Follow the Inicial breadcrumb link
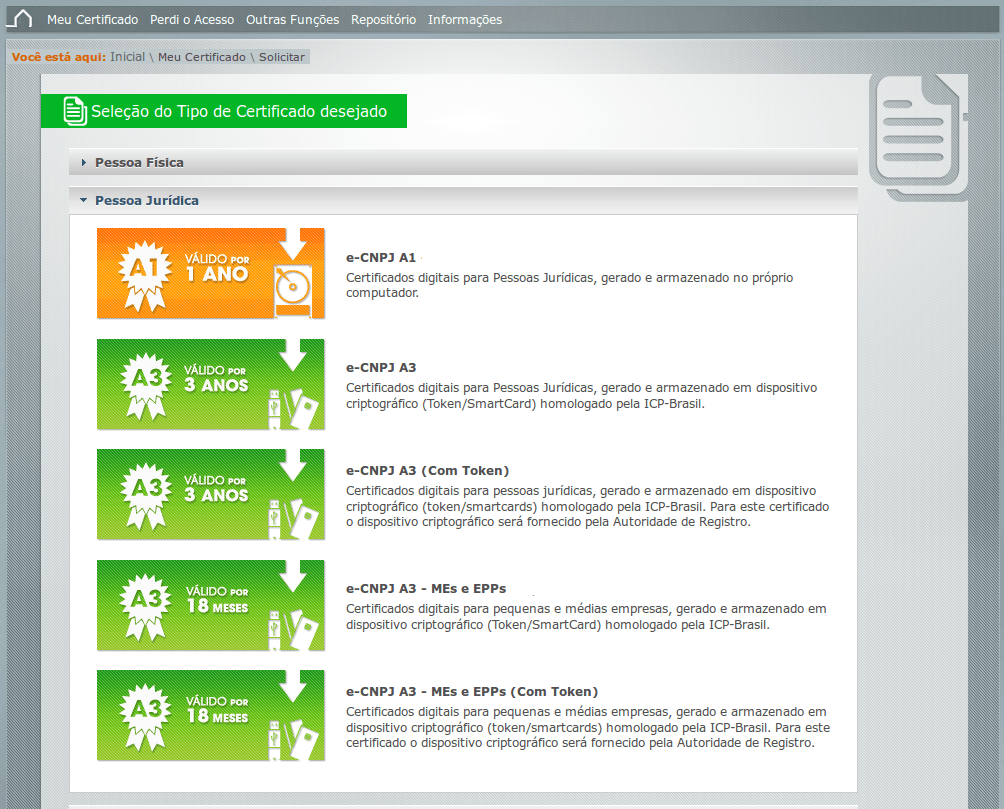The width and height of the screenshot is (1004, 809). 127,57
